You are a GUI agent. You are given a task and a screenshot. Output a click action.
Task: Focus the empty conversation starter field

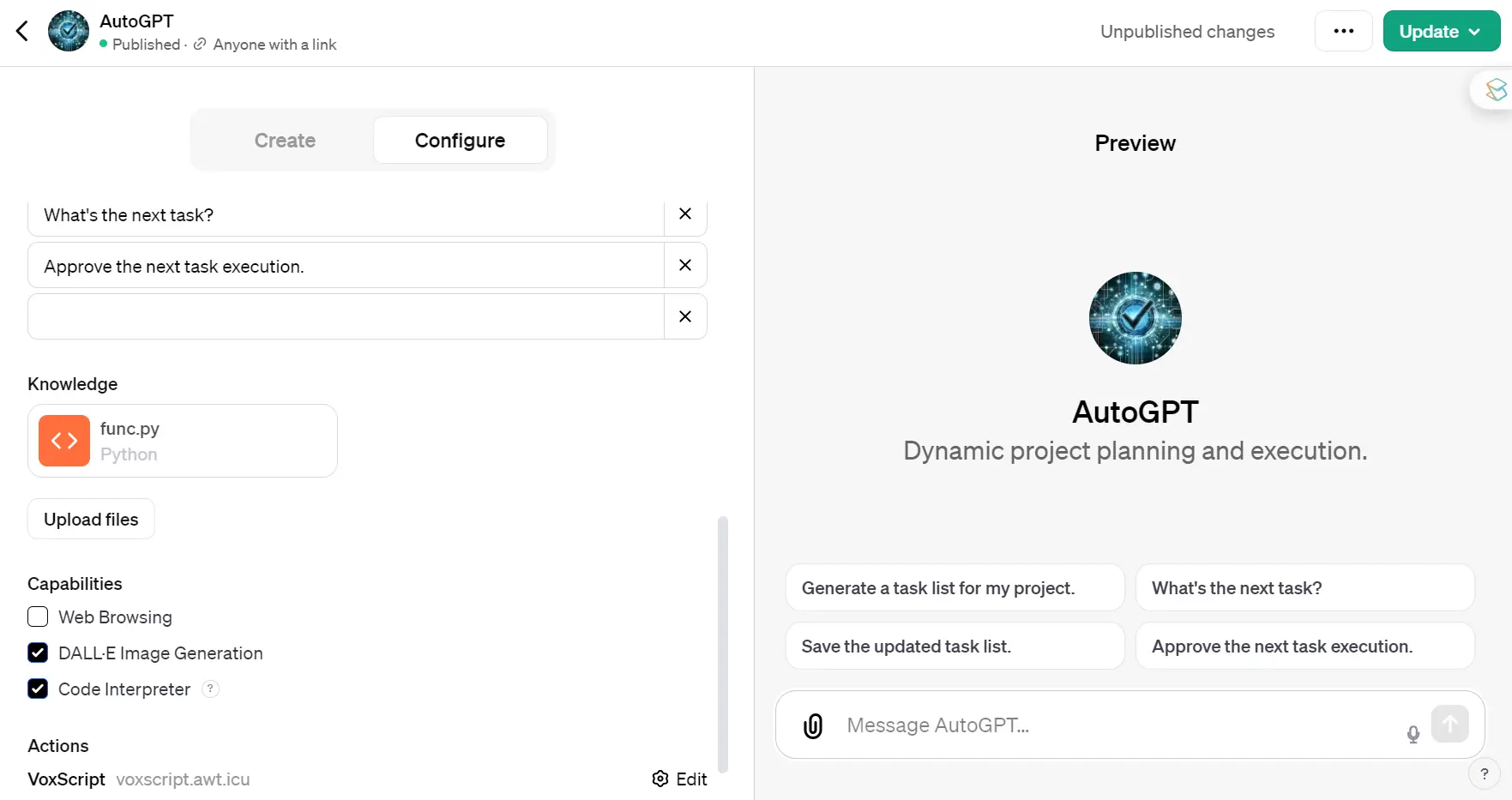(x=346, y=317)
